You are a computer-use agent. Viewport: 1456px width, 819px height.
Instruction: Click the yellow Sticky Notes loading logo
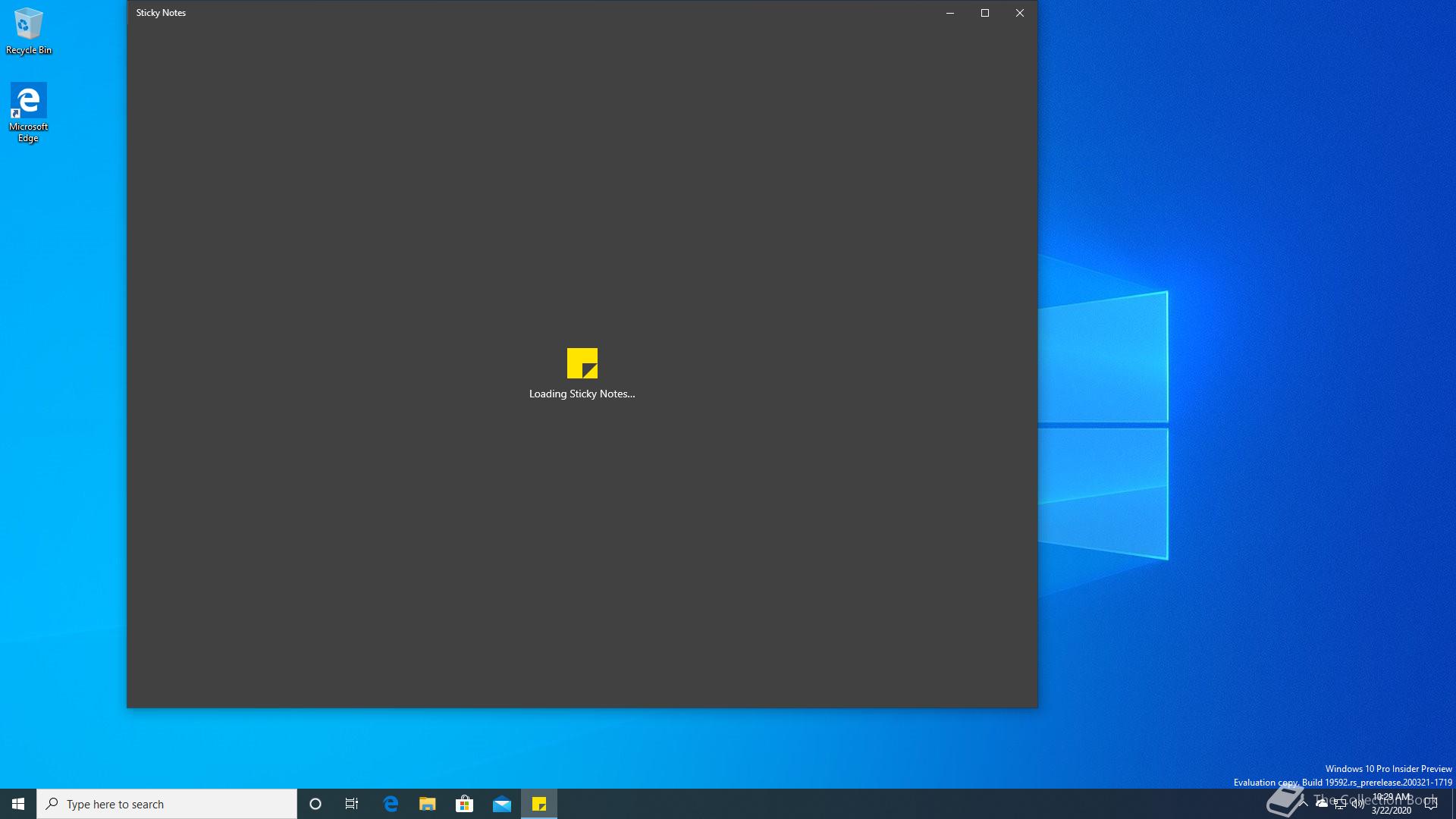pos(582,363)
